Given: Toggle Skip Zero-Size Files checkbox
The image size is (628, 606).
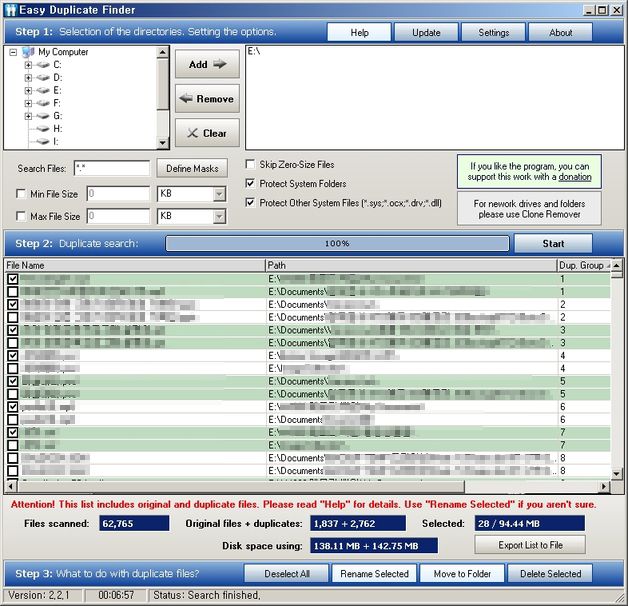Looking at the screenshot, I should [250, 164].
